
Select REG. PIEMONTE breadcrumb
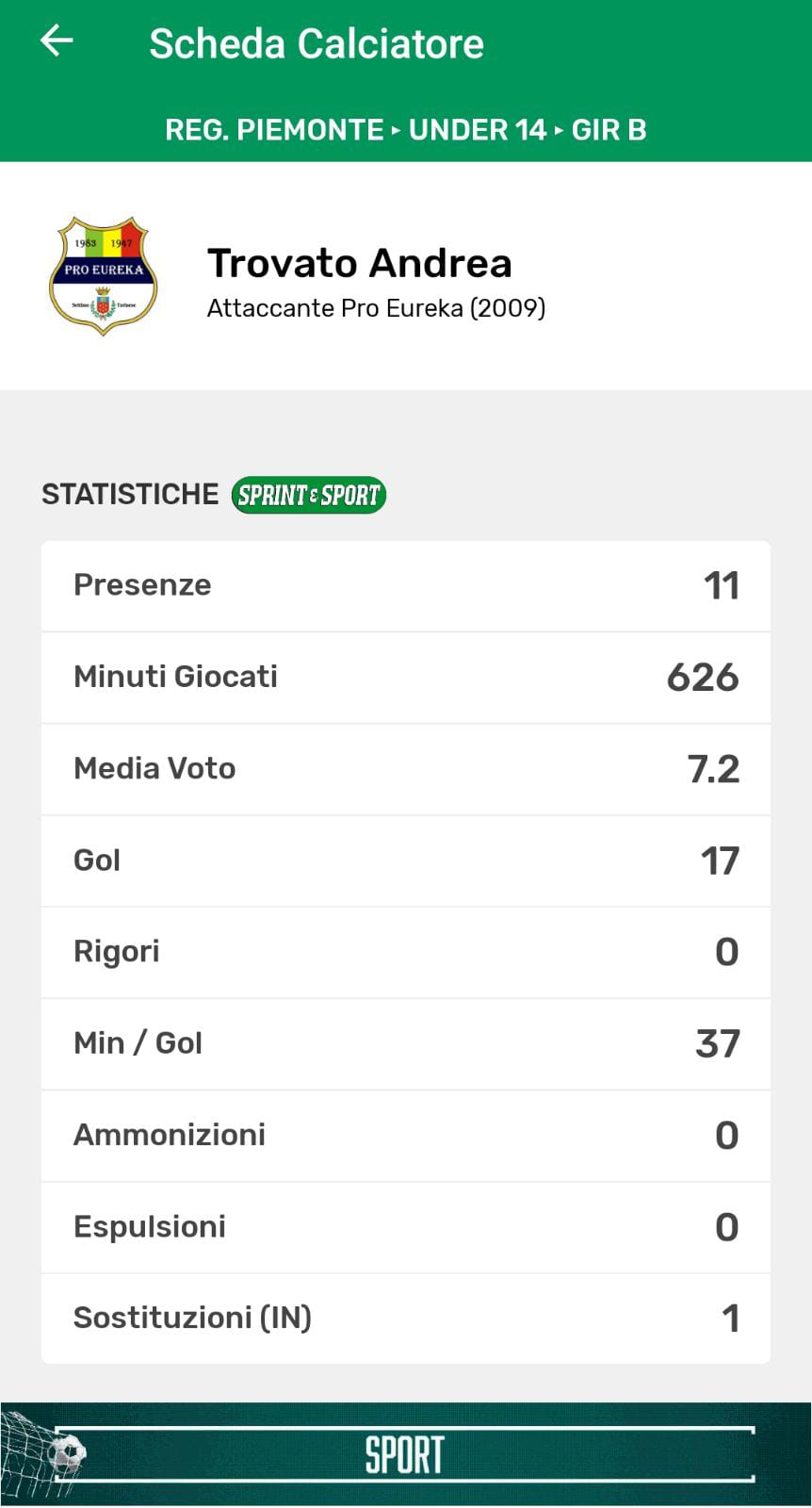click(x=274, y=129)
